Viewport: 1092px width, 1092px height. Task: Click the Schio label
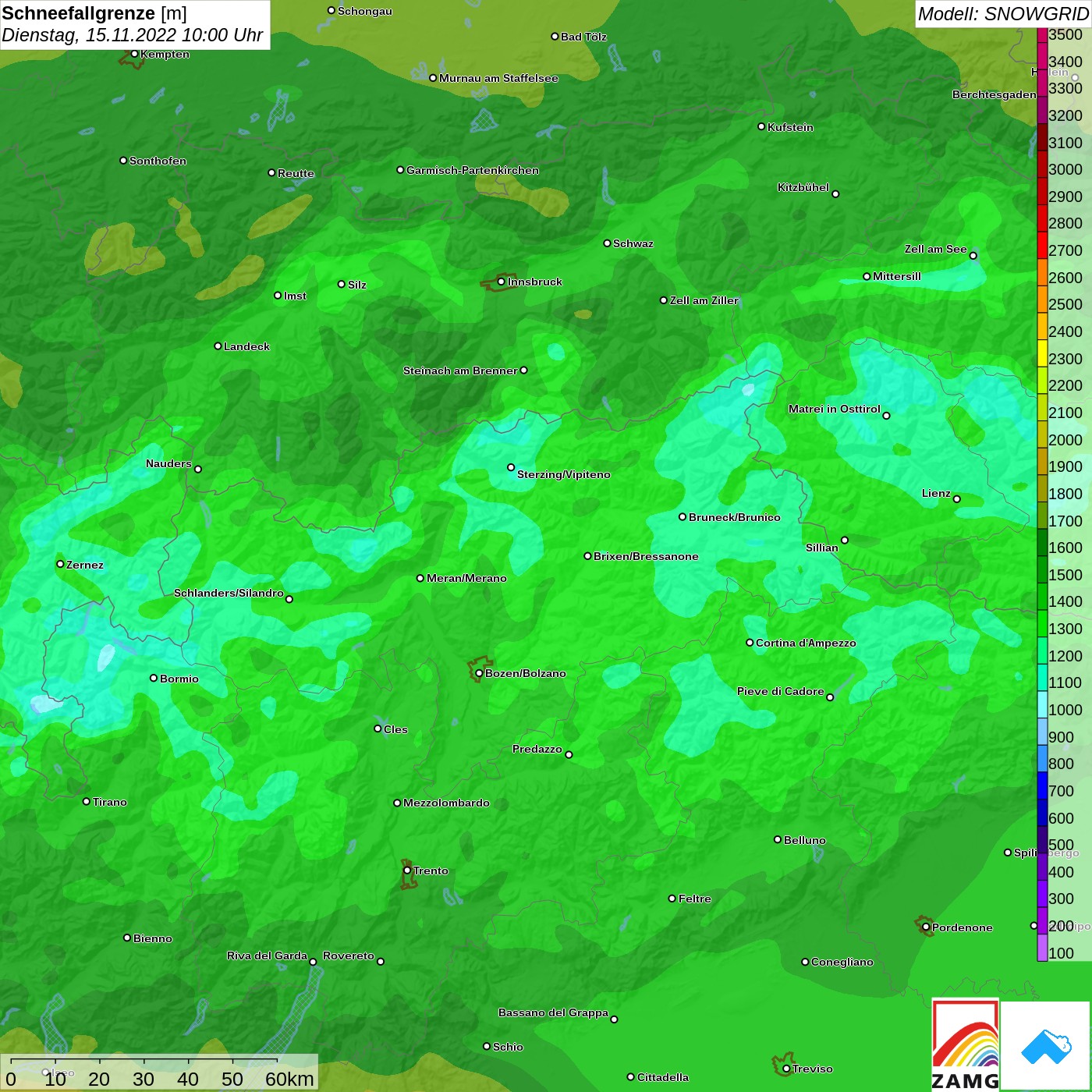[x=508, y=1047]
